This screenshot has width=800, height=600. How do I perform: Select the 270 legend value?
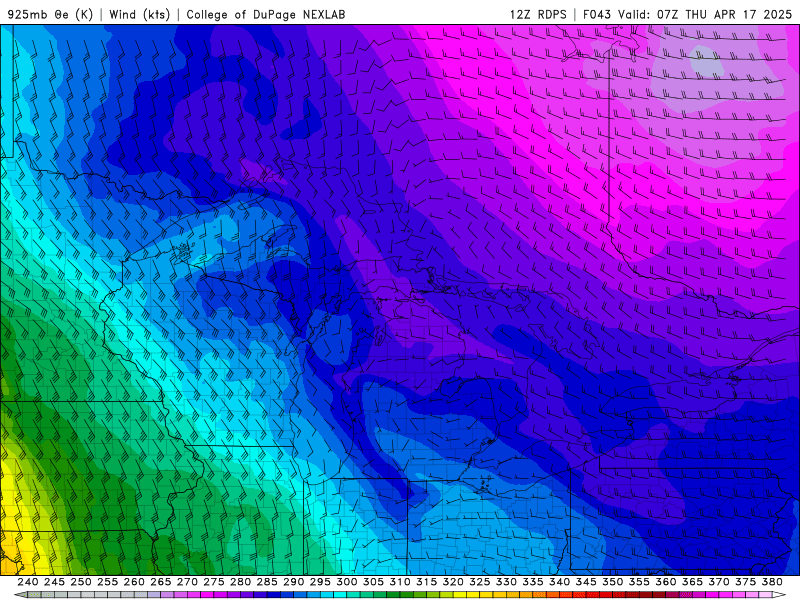tap(187, 582)
